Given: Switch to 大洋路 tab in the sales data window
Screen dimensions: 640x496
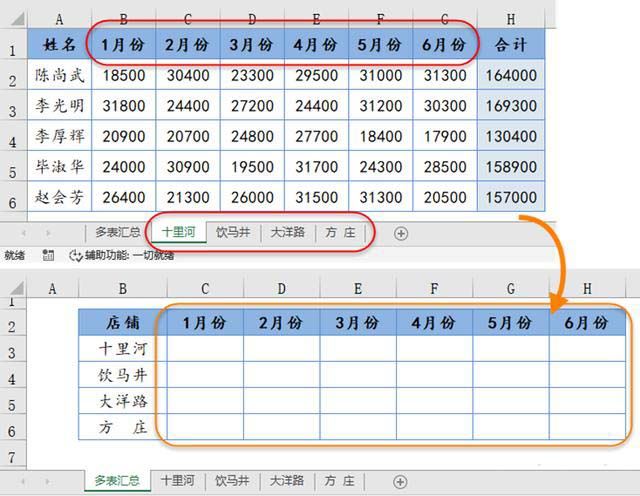Looking at the screenshot, I should click(288, 232).
